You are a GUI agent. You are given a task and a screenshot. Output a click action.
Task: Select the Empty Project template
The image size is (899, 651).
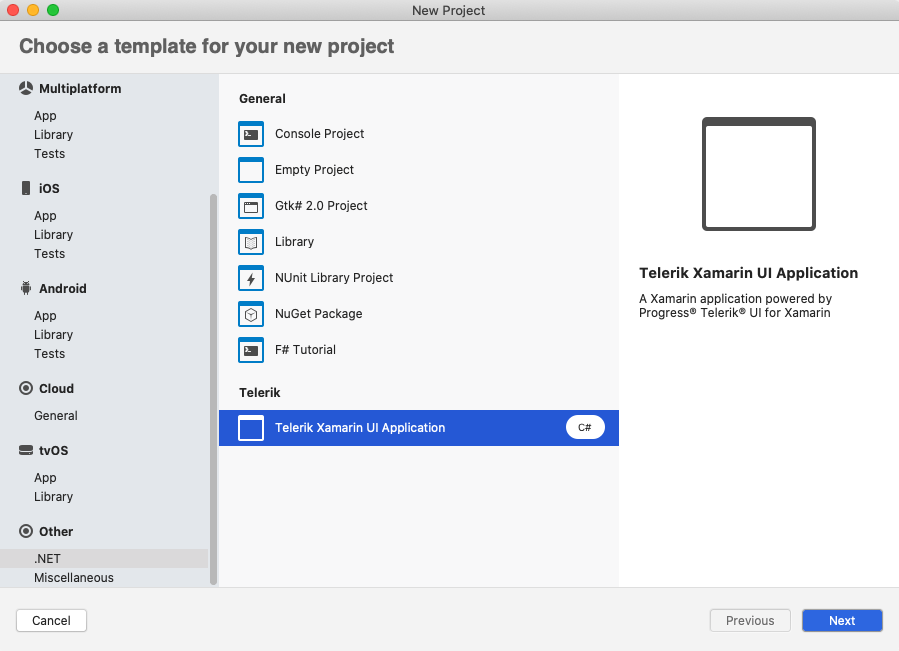[419, 170]
